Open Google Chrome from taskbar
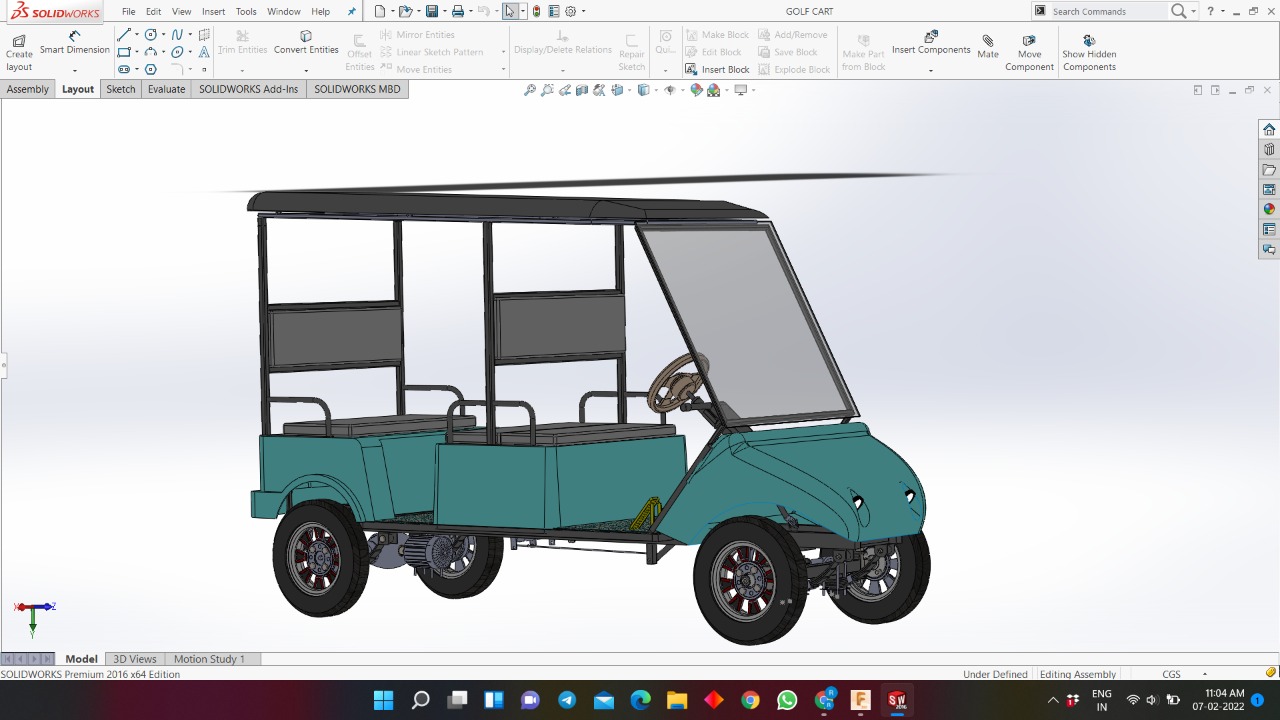Screen dimensions: 1280x720 (x=750, y=700)
